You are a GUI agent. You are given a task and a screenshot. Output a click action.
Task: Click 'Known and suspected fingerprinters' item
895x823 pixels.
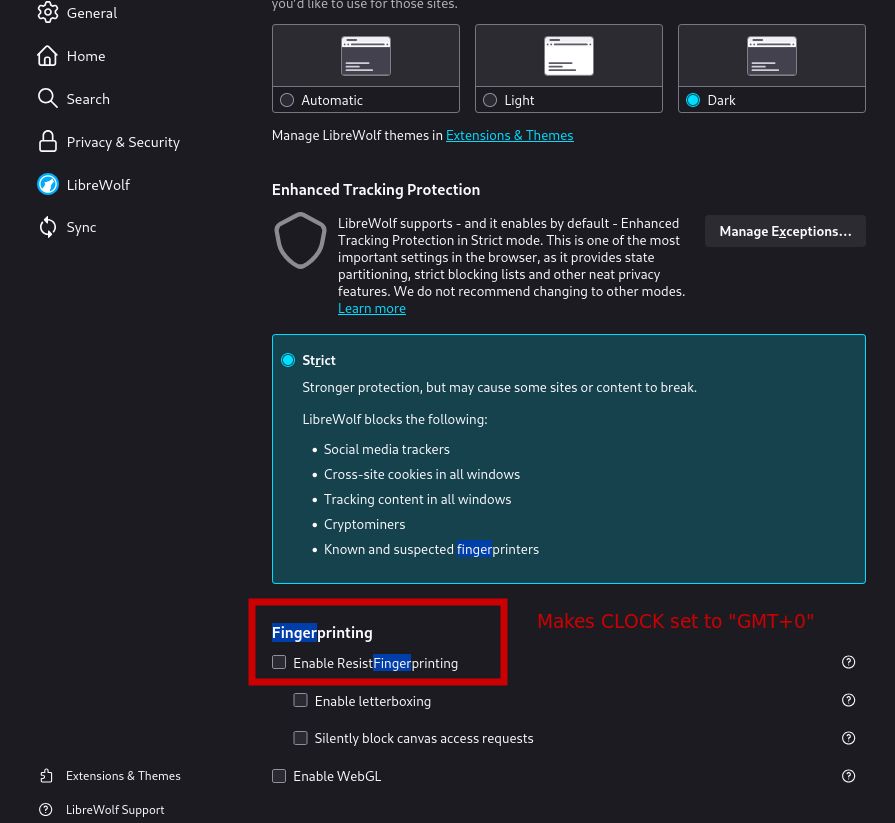pos(431,549)
